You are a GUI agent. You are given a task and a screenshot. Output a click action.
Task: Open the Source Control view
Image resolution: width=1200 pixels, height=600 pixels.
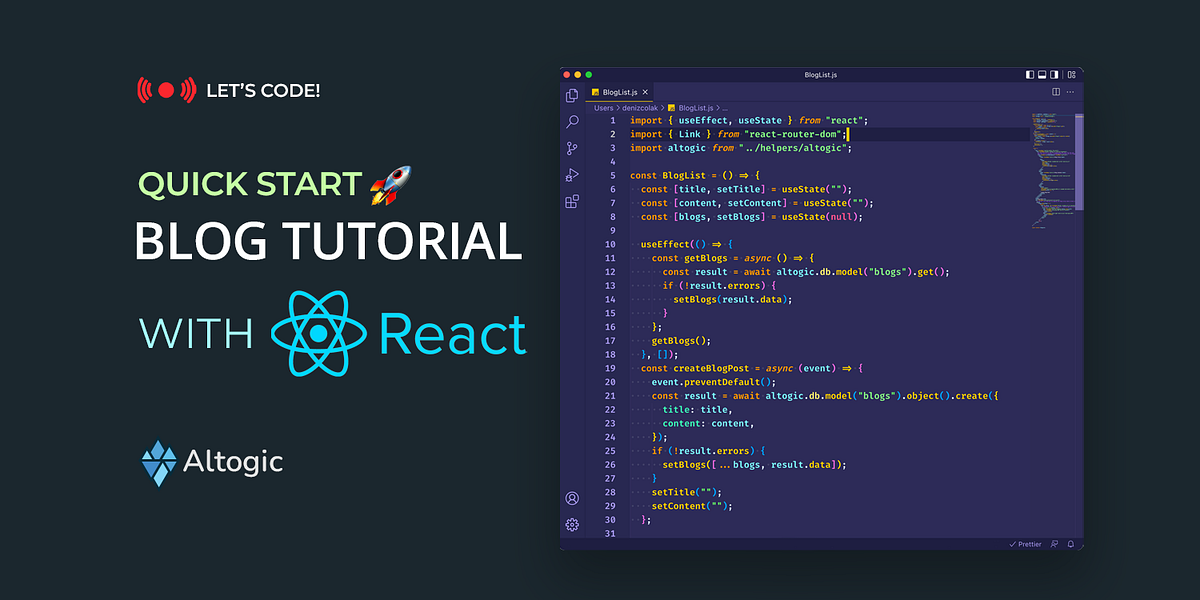(572, 148)
